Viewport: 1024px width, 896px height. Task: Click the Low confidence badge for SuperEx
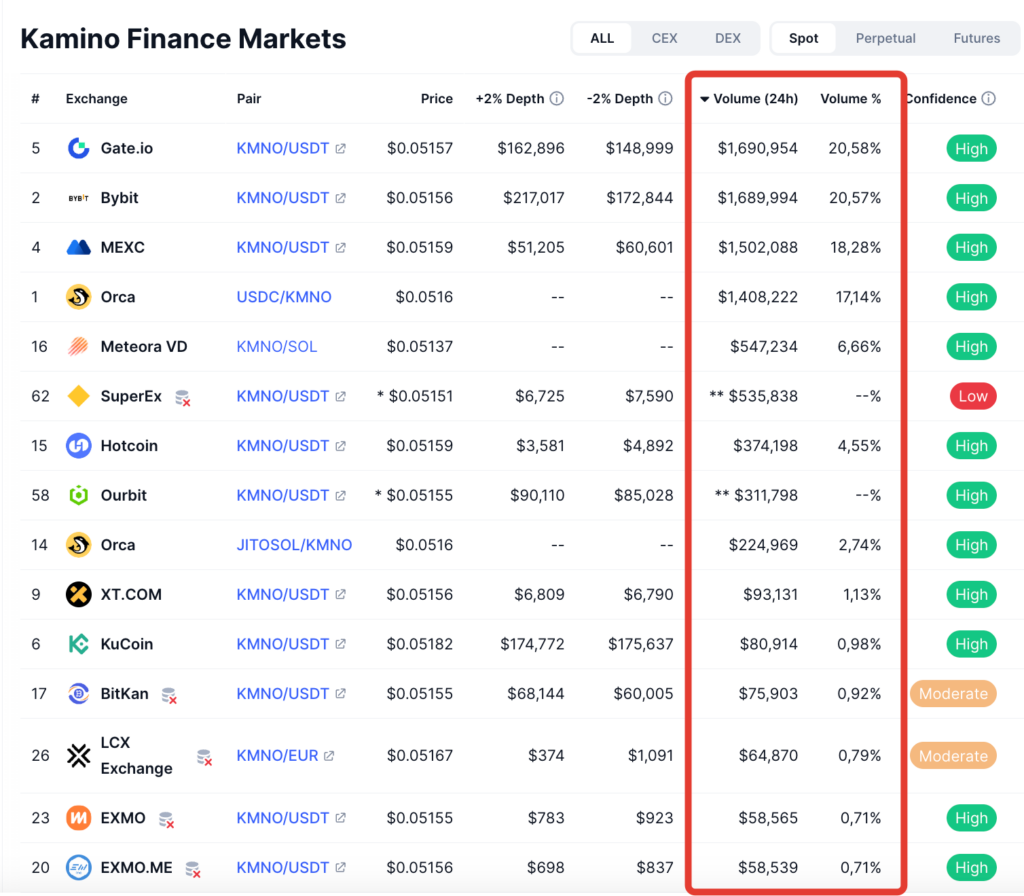pos(972,396)
